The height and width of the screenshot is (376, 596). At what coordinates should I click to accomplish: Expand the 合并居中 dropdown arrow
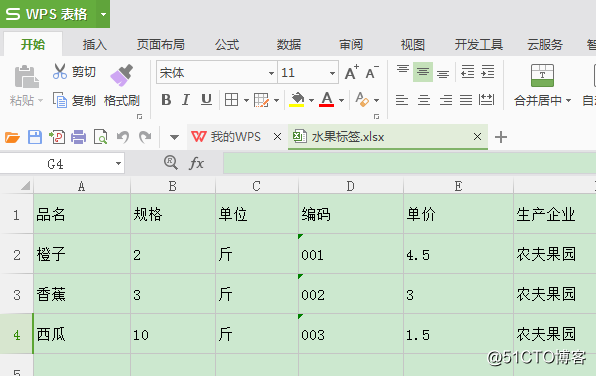569,100
